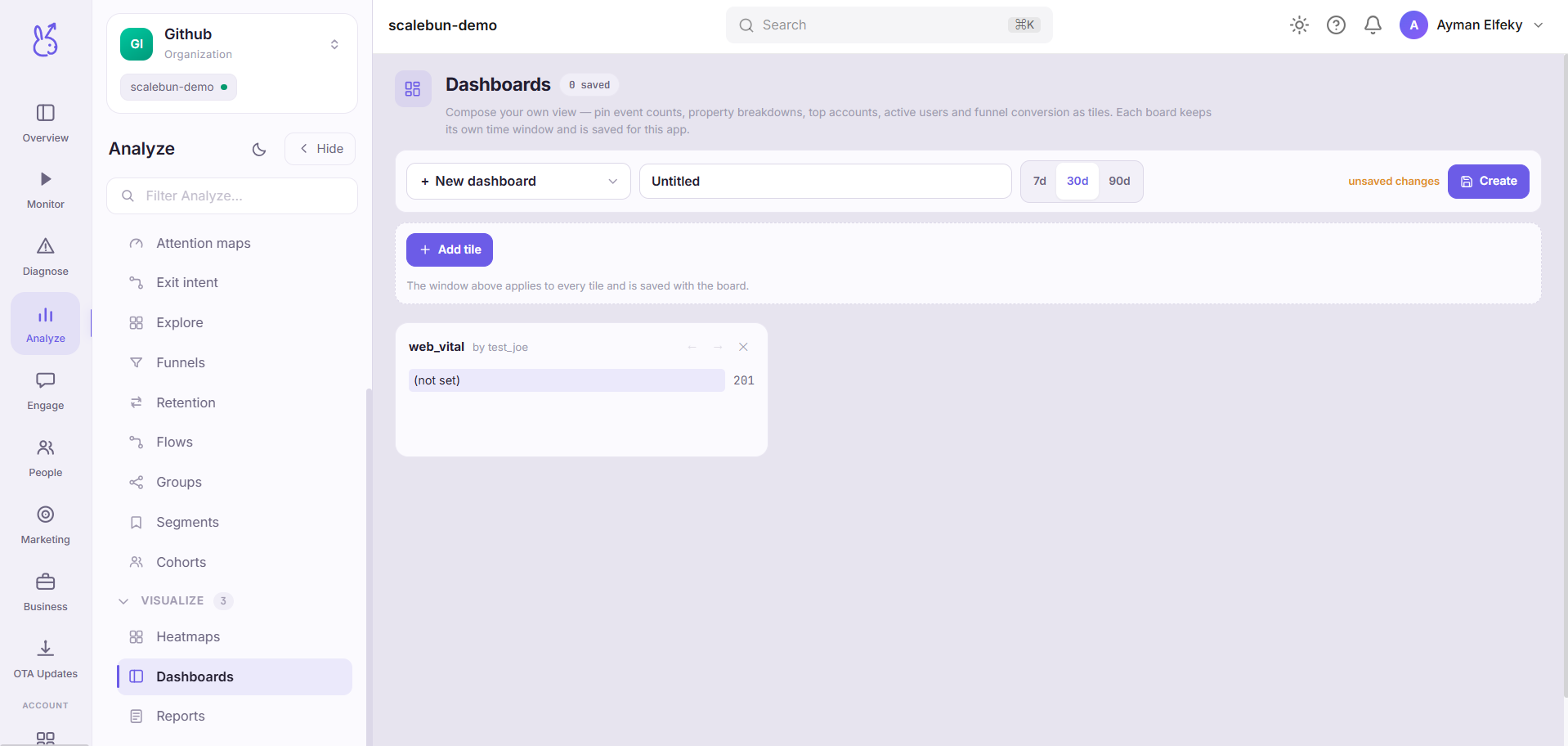This screenshot has height=746, width=1568.
Task: Click the Dashboards header grid icon
Action: (413, 88)
